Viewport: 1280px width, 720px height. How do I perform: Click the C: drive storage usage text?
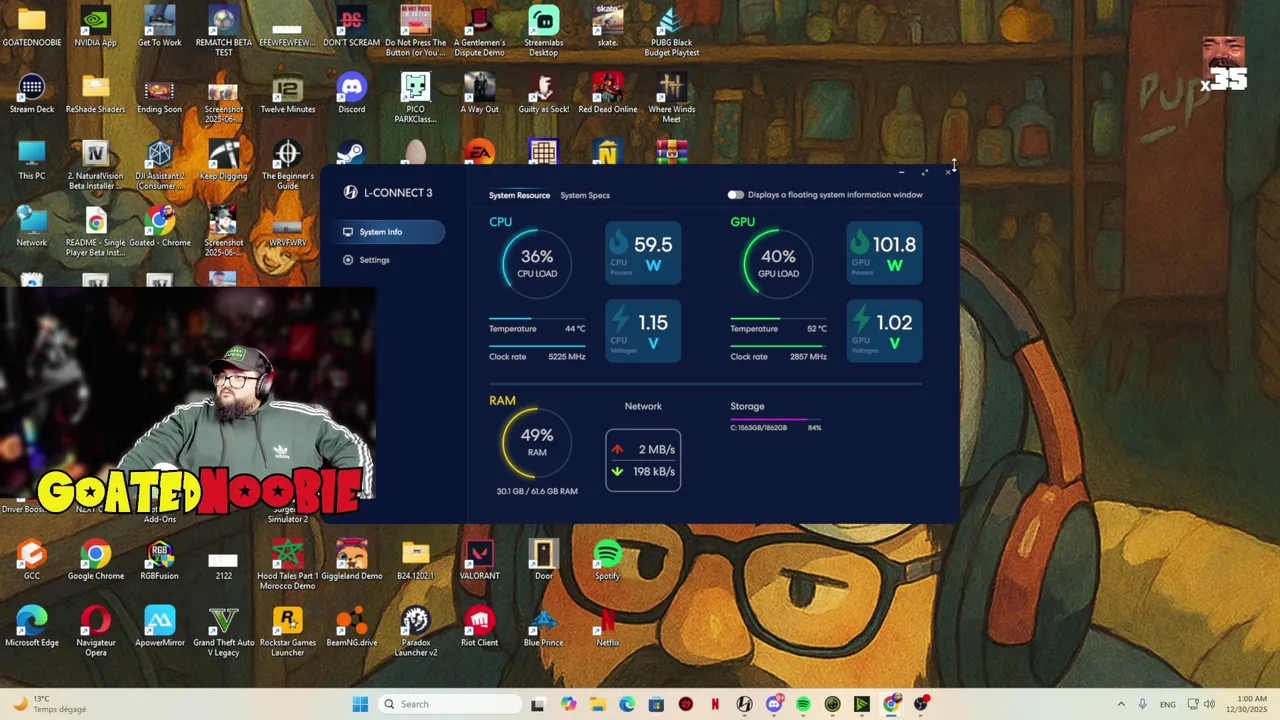(759, 428)
